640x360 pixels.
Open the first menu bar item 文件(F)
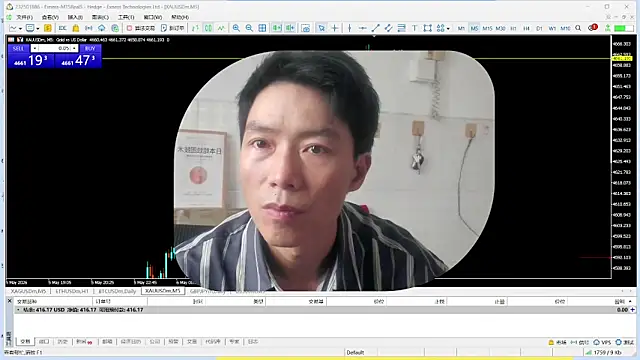[24, 17]
